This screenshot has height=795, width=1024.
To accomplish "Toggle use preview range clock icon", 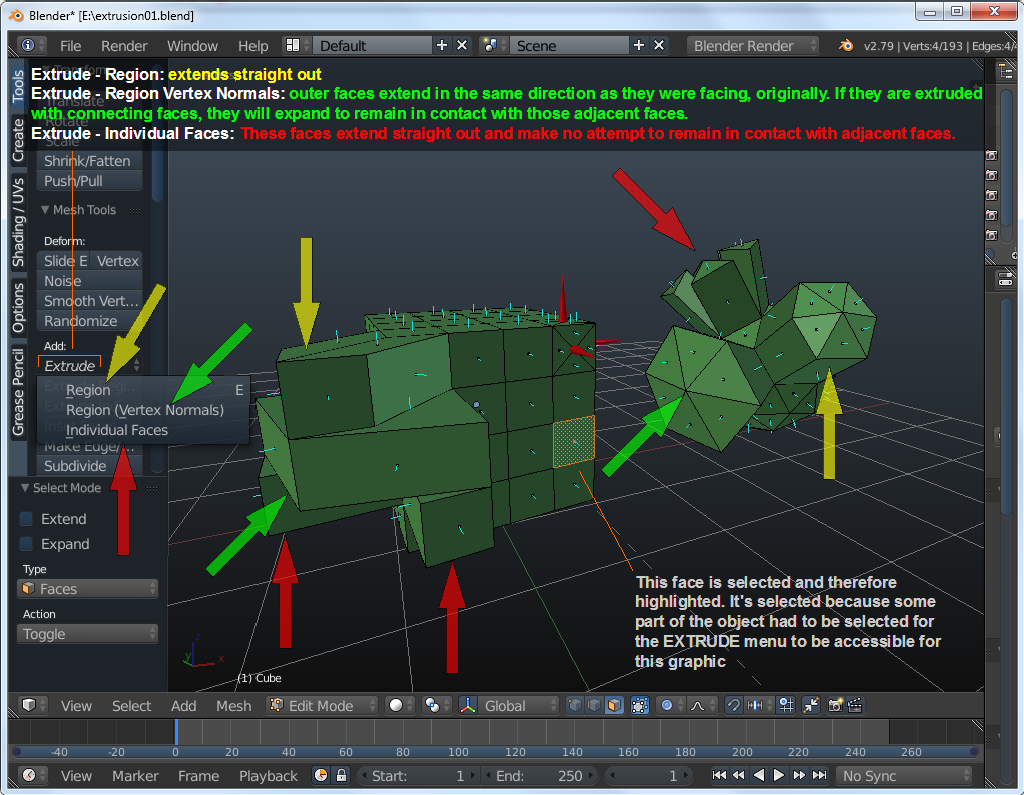I will pyautogui.click(x=321, y=775).
